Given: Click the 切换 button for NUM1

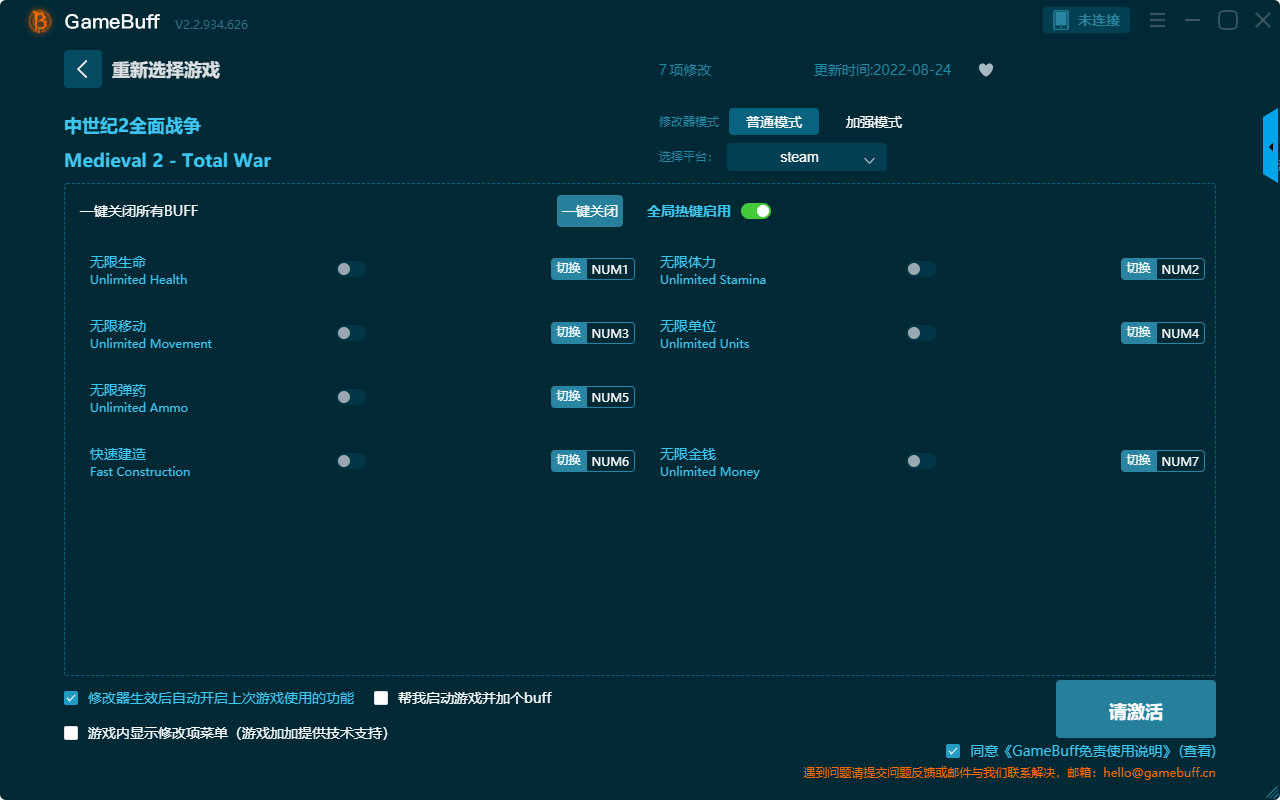Looking at the screenshot, I should (x=569, y=269).
